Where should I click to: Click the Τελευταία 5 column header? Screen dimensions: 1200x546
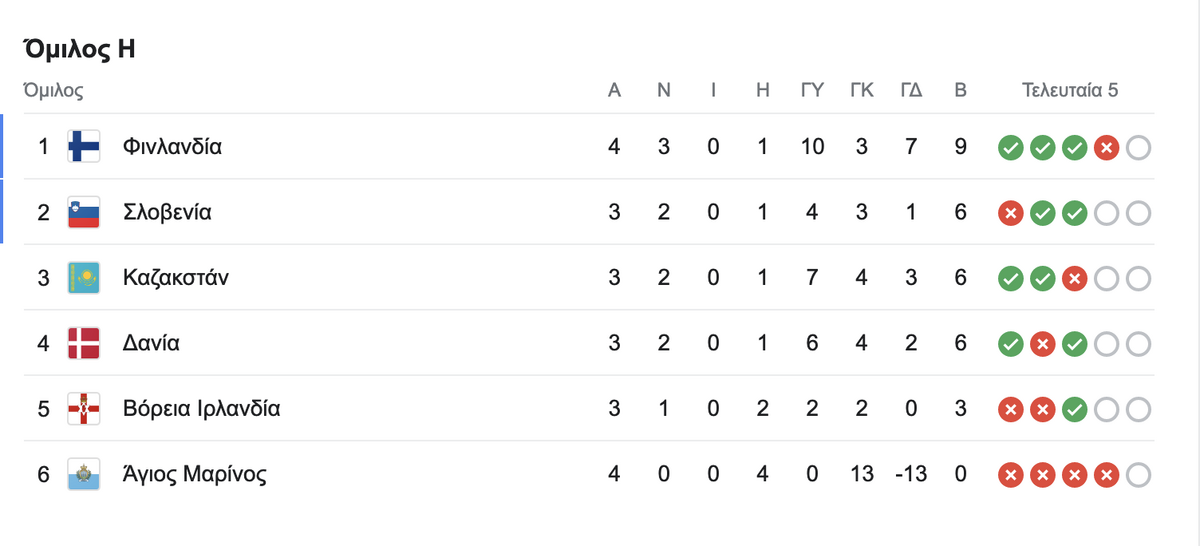click(1069, 90)
